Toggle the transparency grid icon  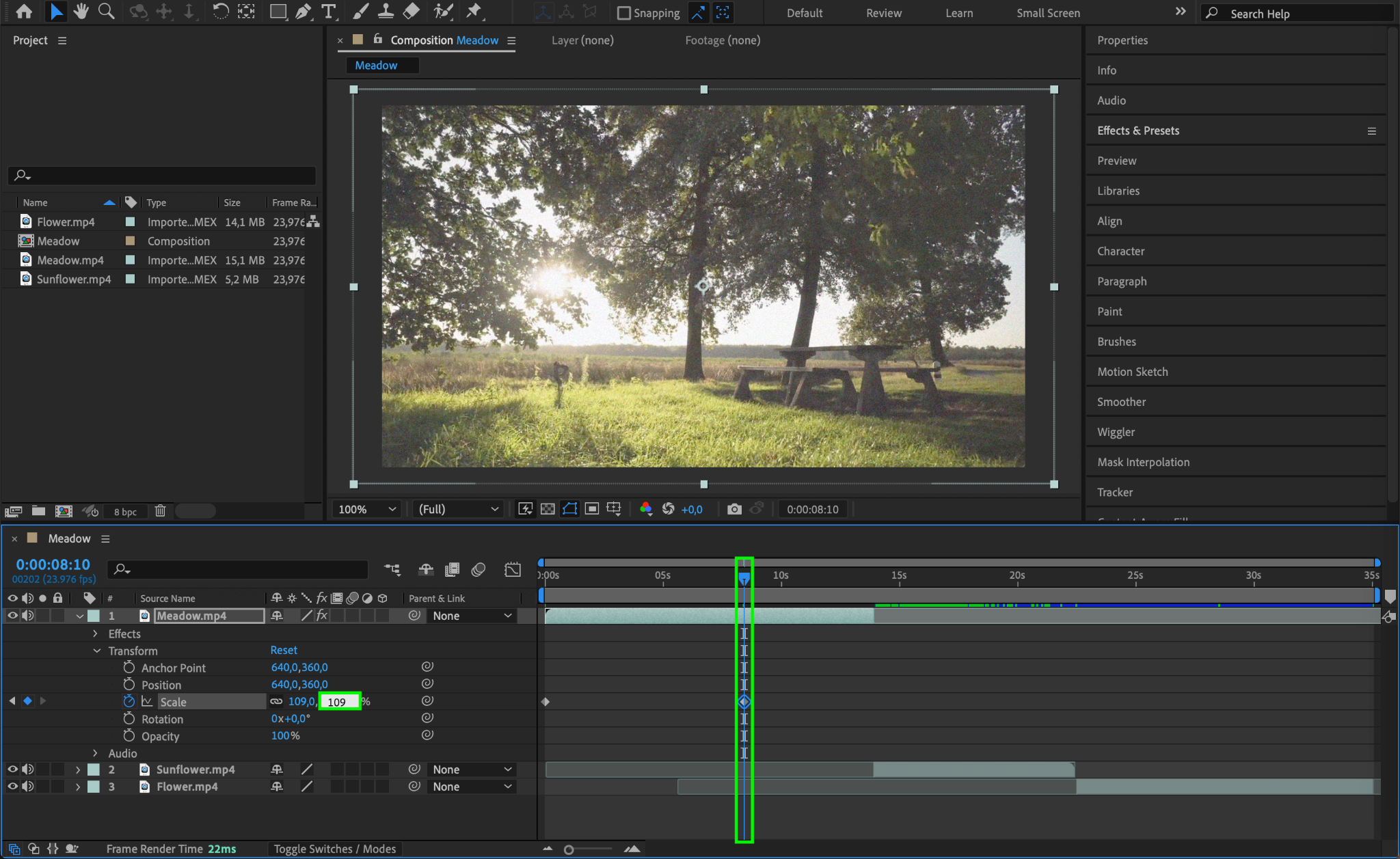(548, 509)
